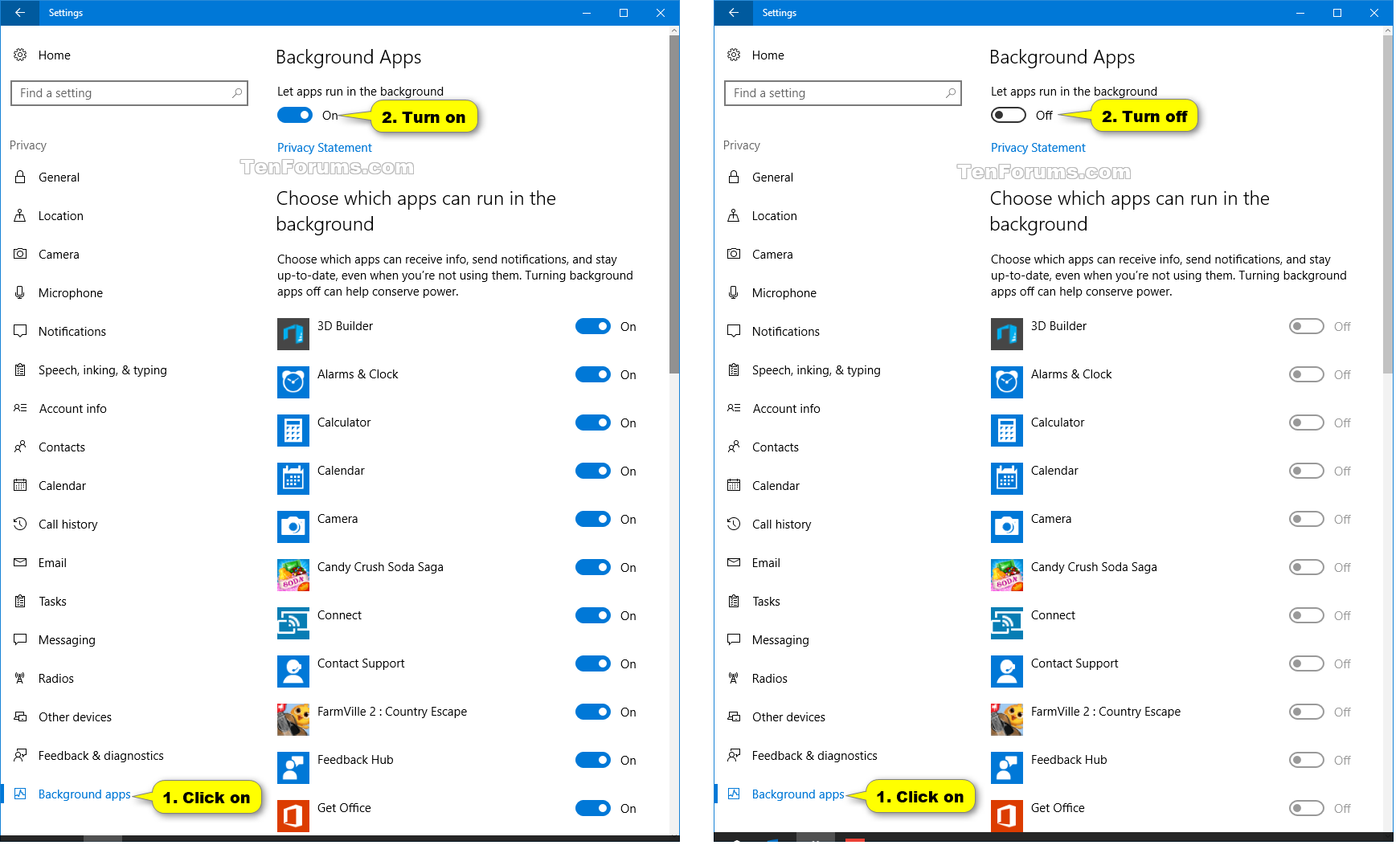Click Call history icon in right window
Viewport: 1400px width, 845px height.
click(x=734, y=524)
